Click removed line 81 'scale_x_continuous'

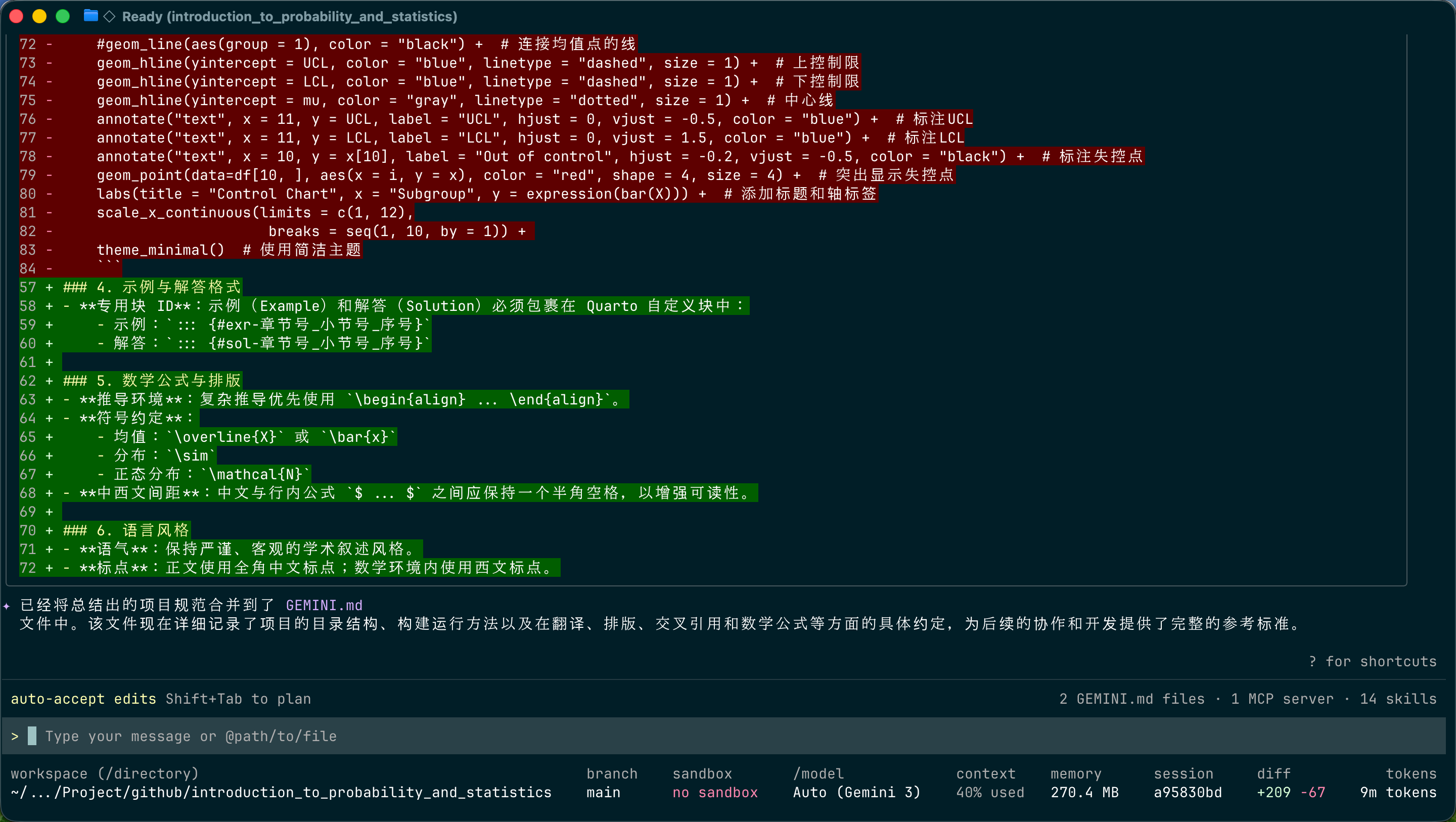[217, 212]
